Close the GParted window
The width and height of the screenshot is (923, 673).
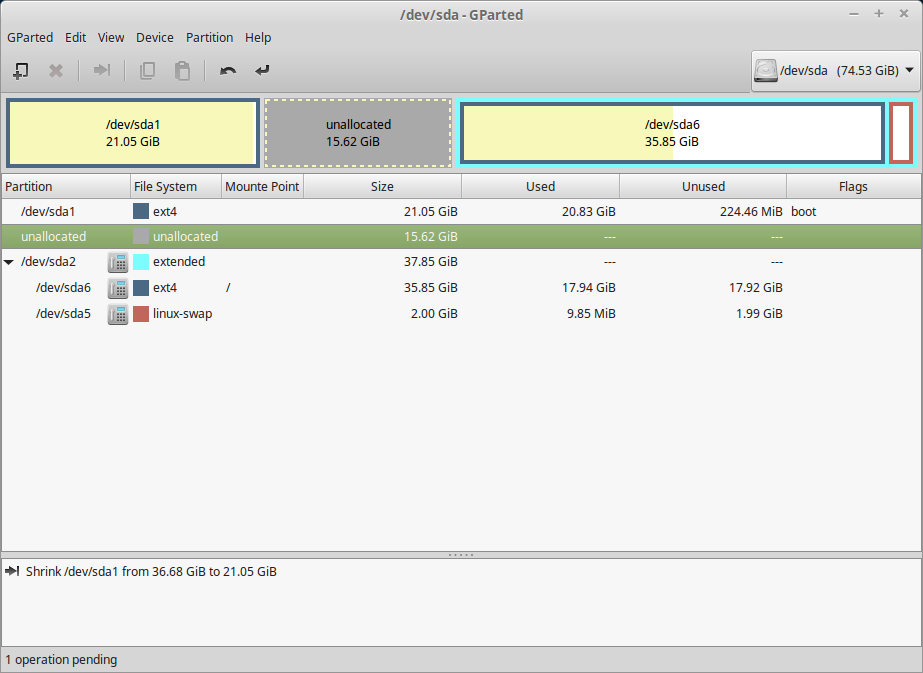coord(904,14)
